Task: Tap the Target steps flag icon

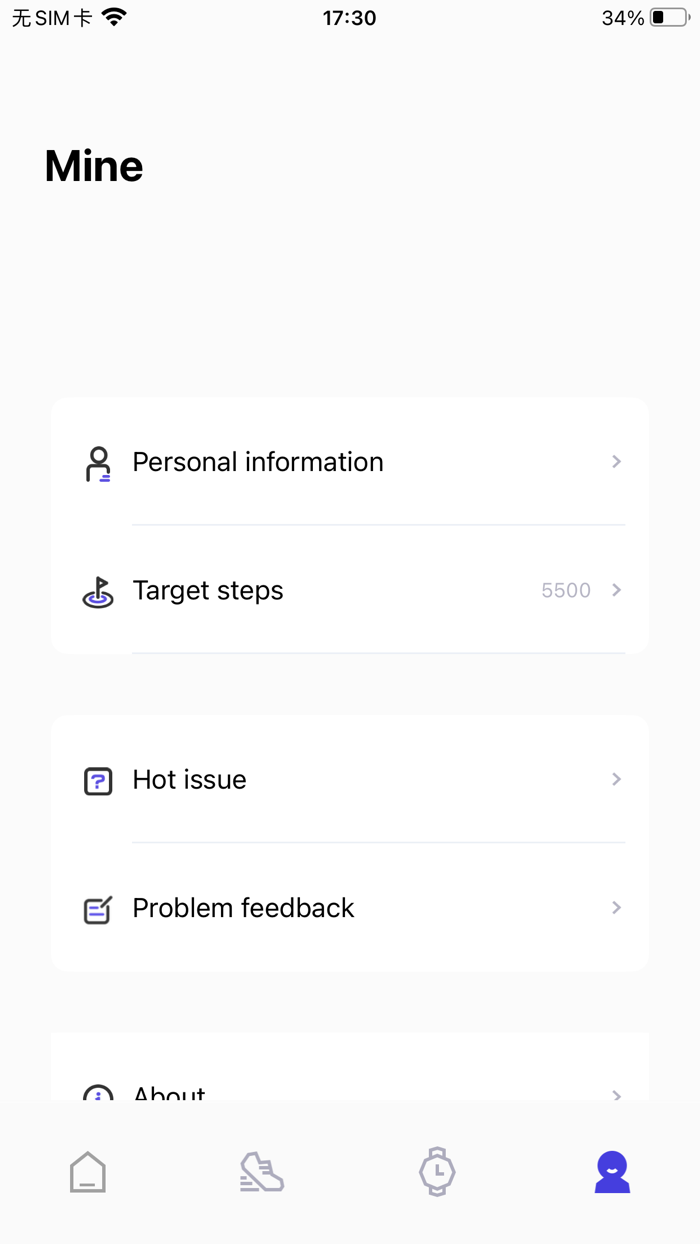Action: (98, 592)
